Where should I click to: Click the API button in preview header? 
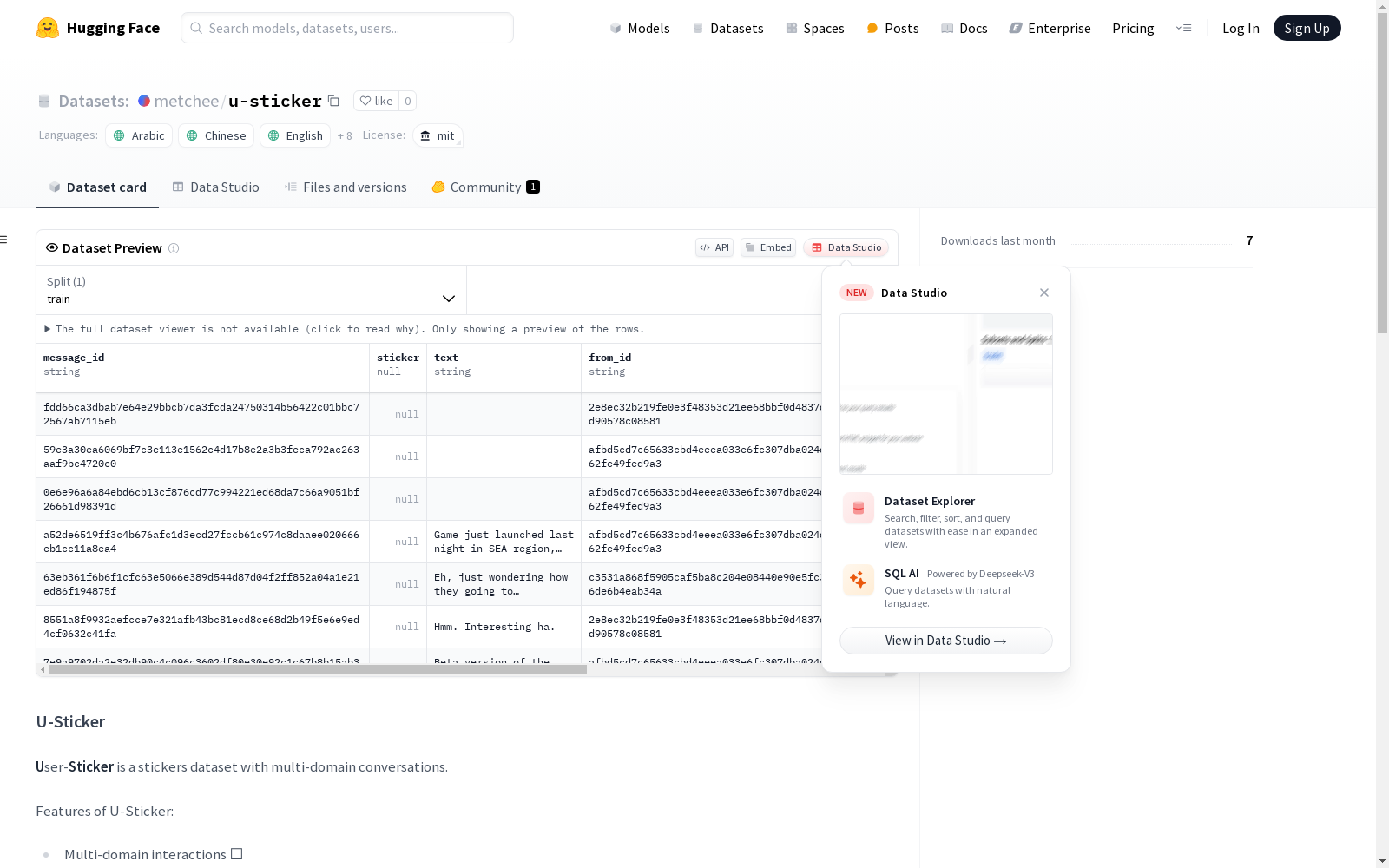[x=714, y=247]
